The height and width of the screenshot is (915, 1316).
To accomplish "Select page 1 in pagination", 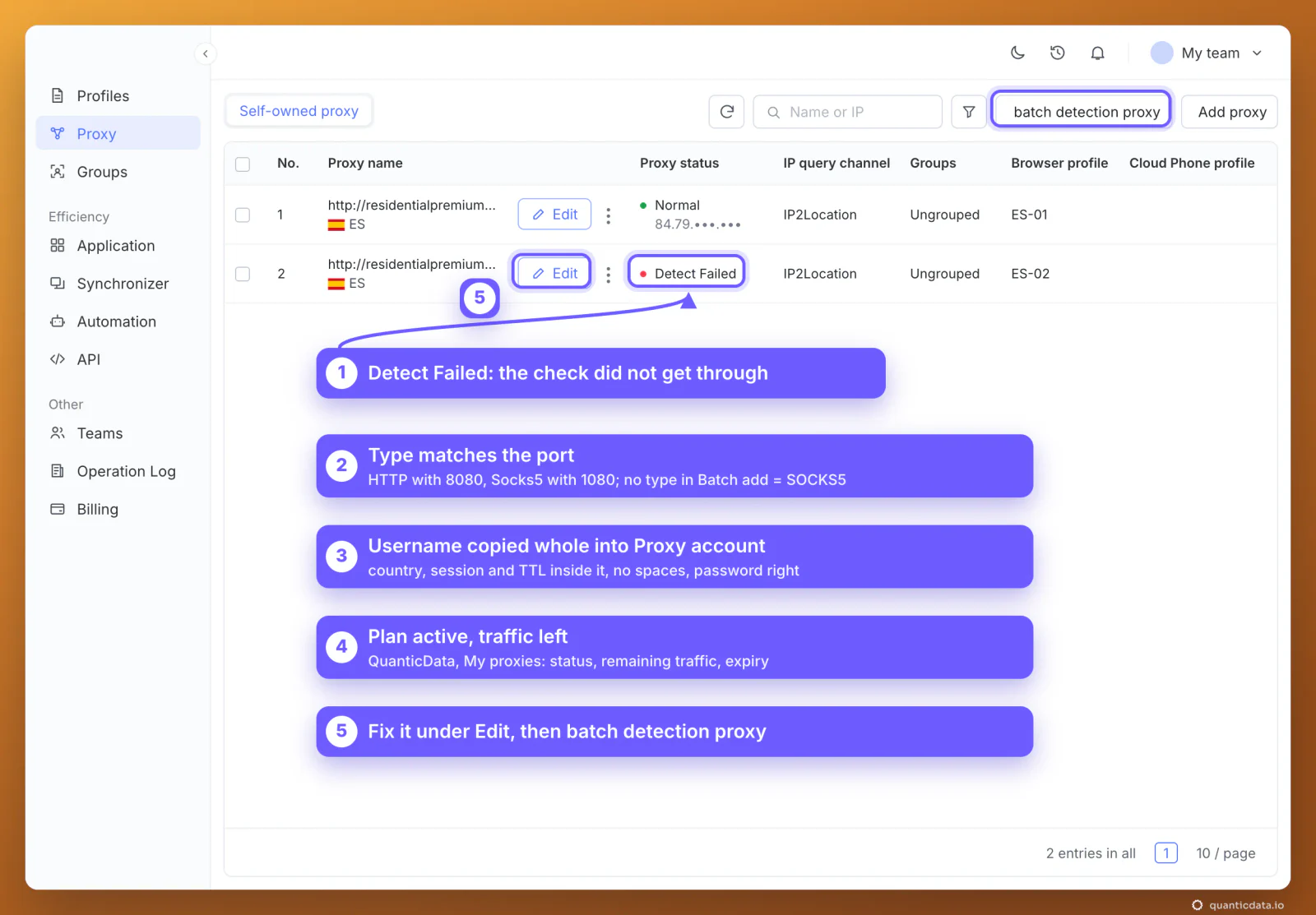I will 1166,853.
